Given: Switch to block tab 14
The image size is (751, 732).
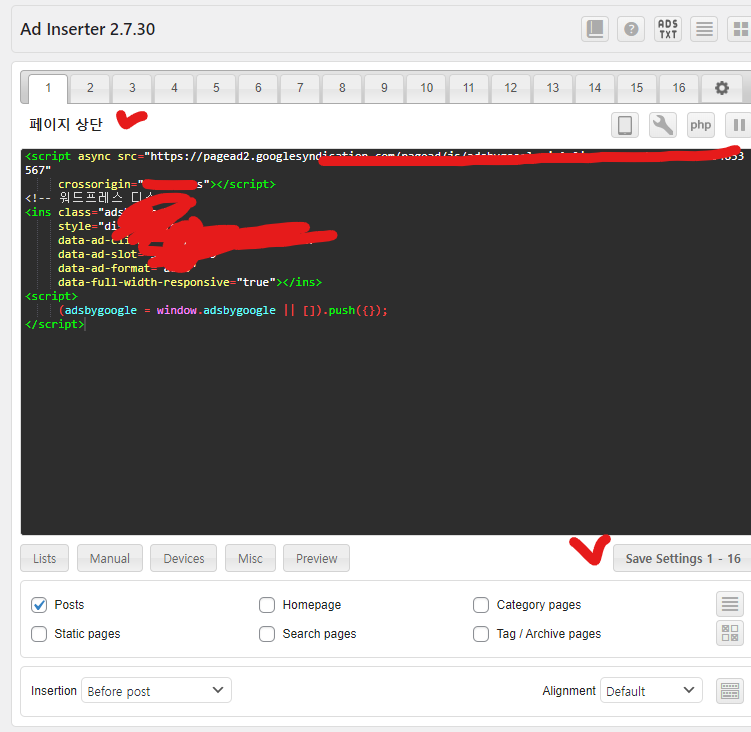Looking at the screenshot, I should 595,88.
